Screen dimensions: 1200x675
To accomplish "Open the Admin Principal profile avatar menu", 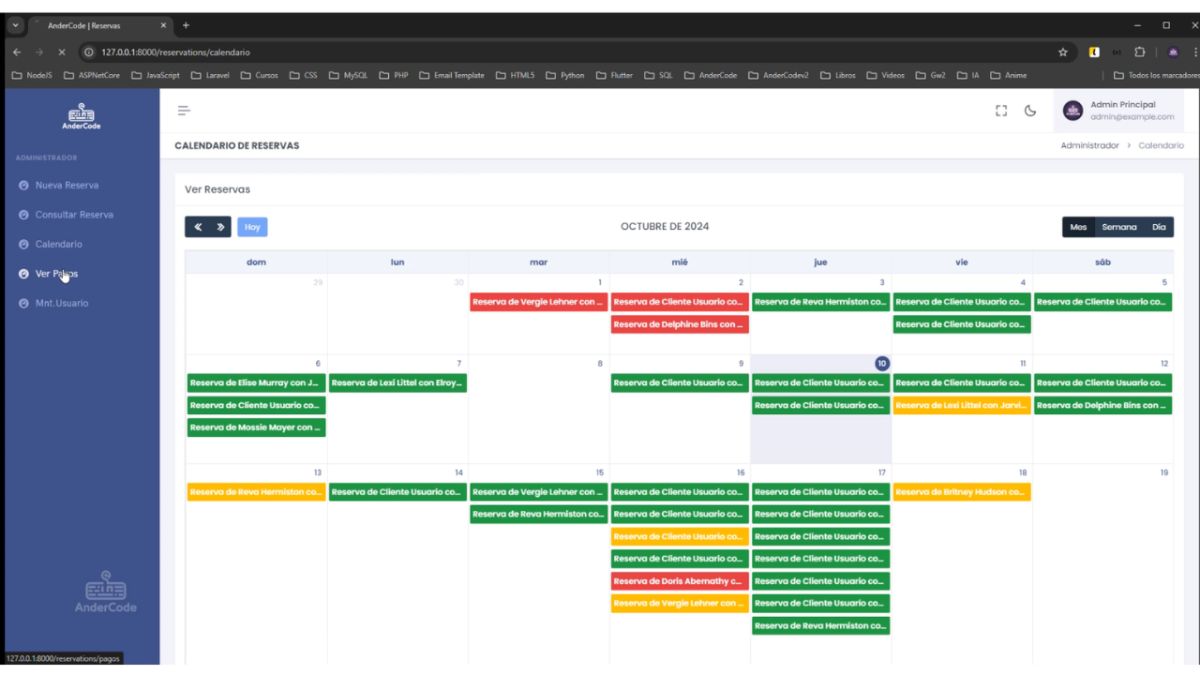I will click(1073, 111).
